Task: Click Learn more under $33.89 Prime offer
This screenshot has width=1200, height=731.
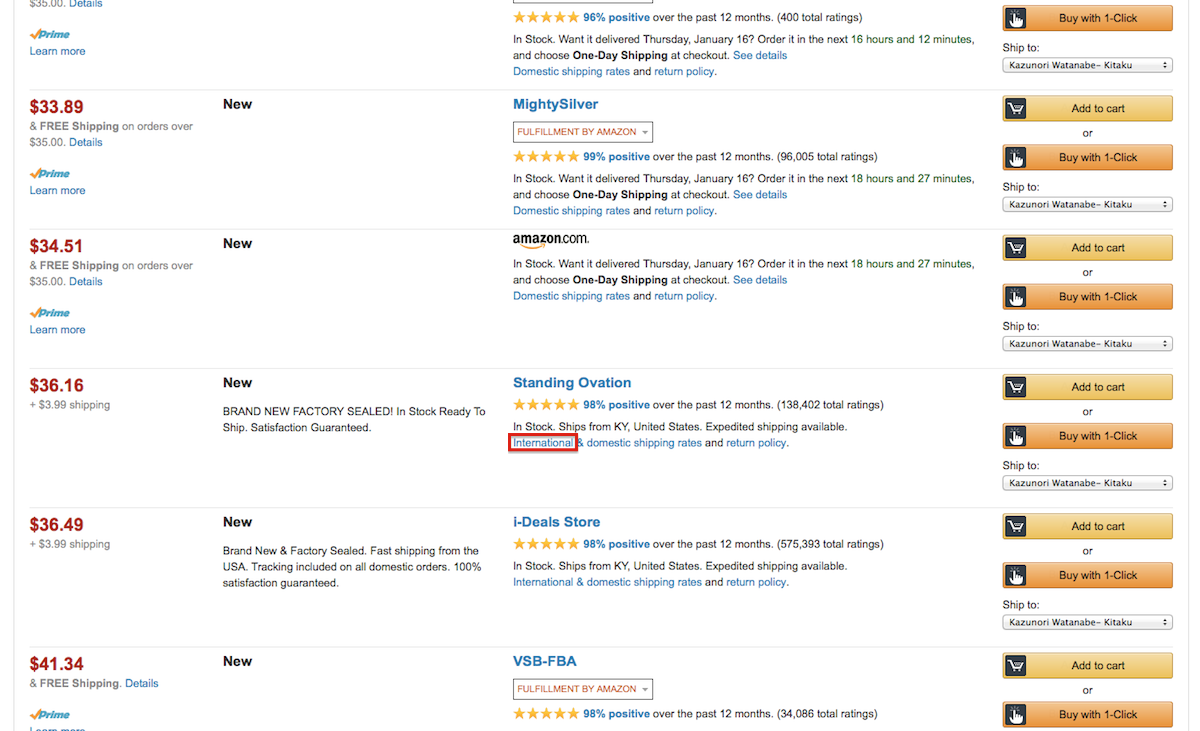Action: pyautogui.click(x=57, y=190)
